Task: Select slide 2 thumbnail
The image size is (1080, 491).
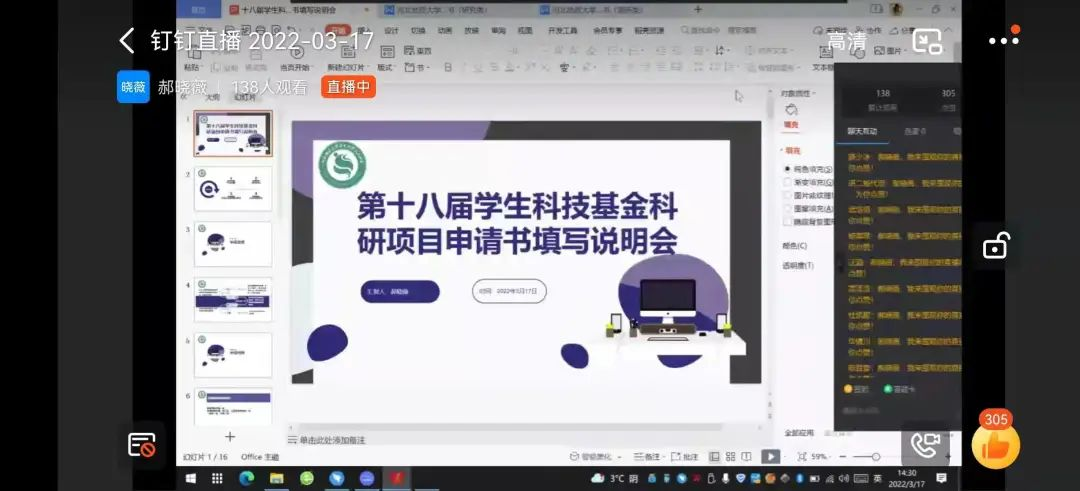Action: pyautogui.click(x=233, y=189)
